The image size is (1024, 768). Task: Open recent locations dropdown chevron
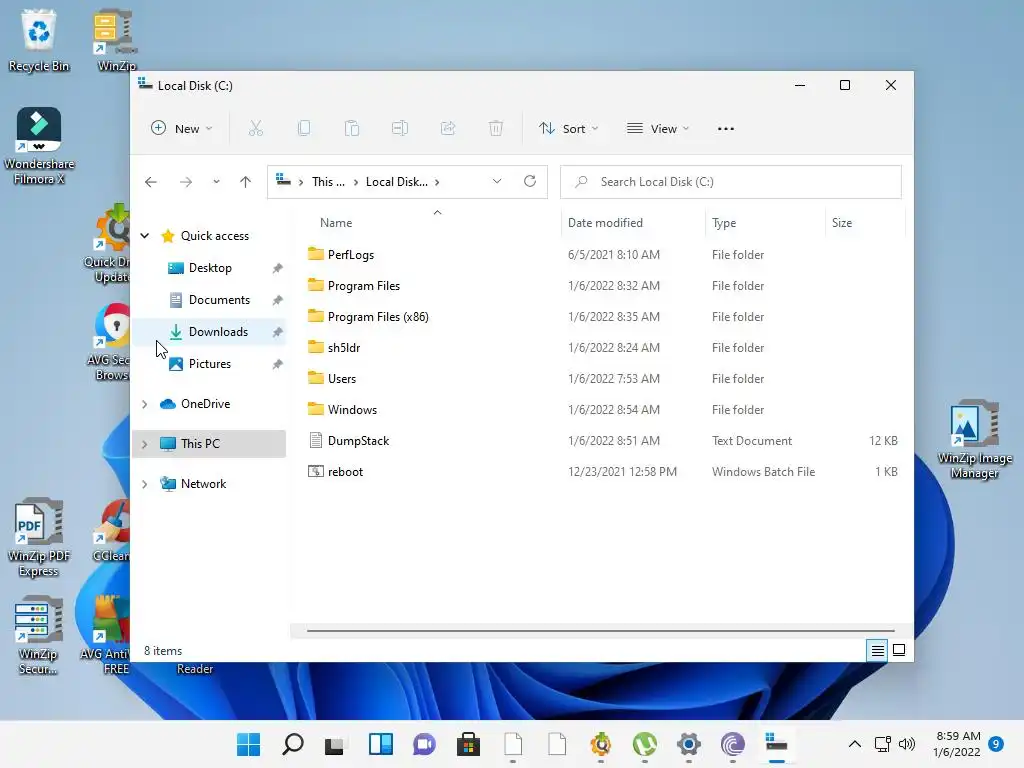tap(216, 182)
